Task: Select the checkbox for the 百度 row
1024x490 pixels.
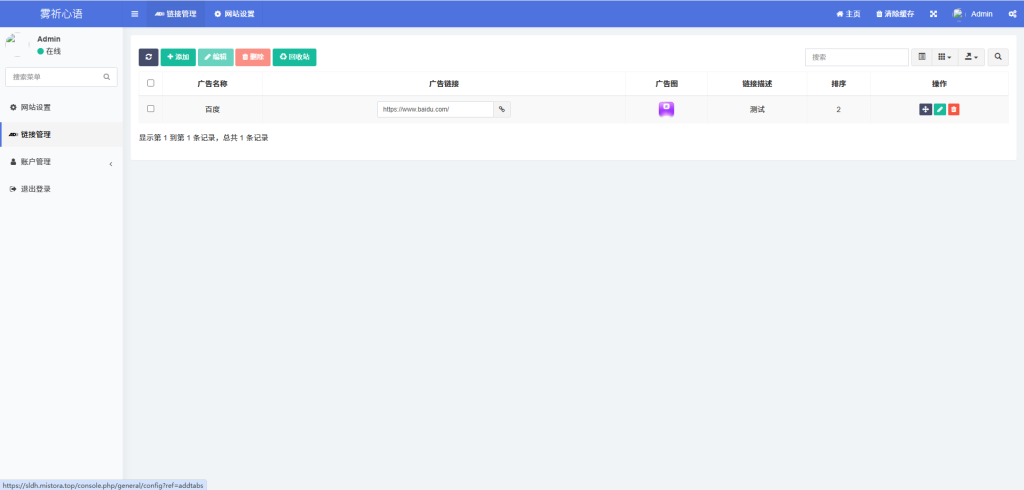Action: (151, 109)
